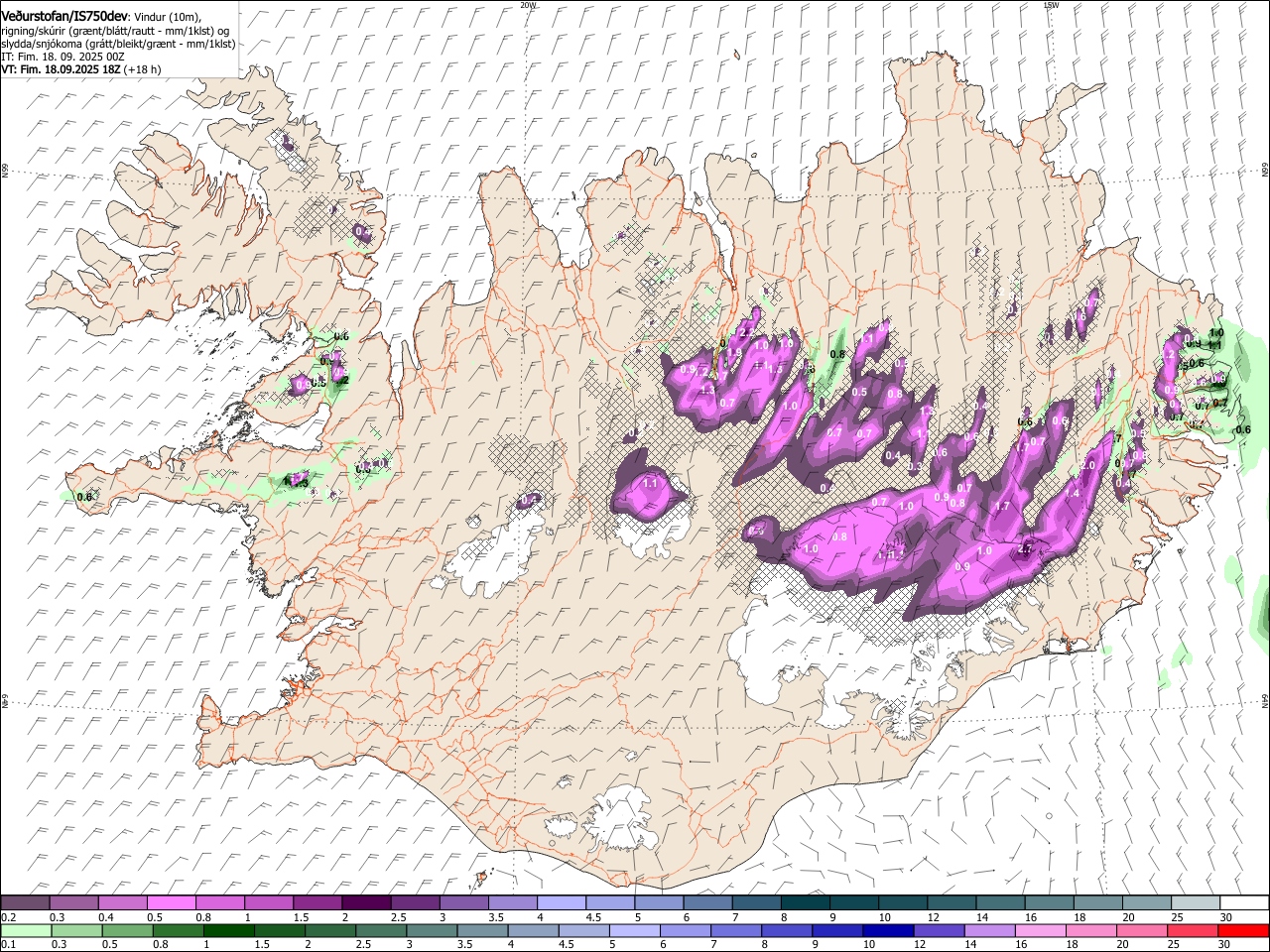Click the darkest green swatch labeled 1, lower row
This screenshot has height=952, width=1270.
pyautogui.click(x=229, y=930)
